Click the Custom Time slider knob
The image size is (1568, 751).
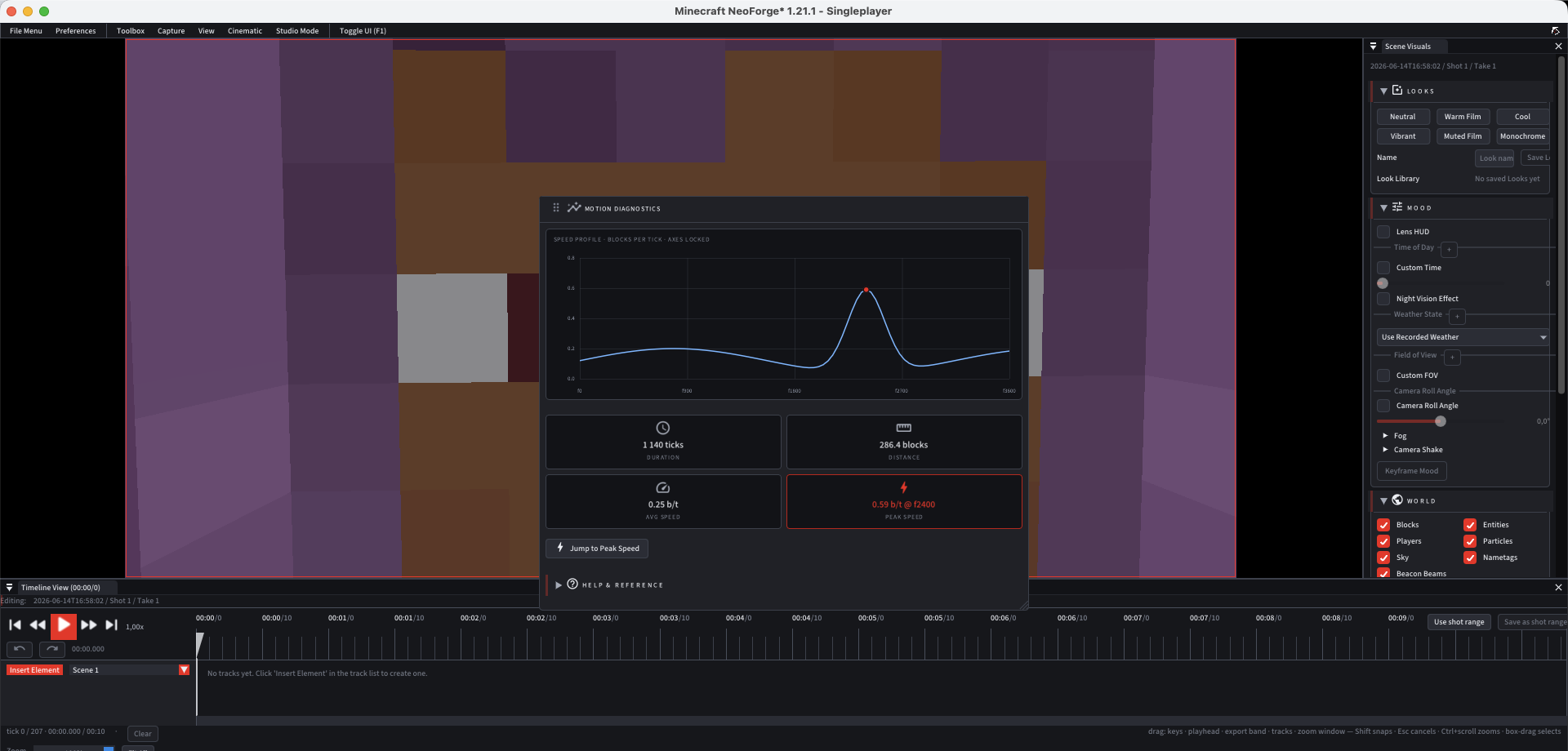click(x=1383, y=283)
